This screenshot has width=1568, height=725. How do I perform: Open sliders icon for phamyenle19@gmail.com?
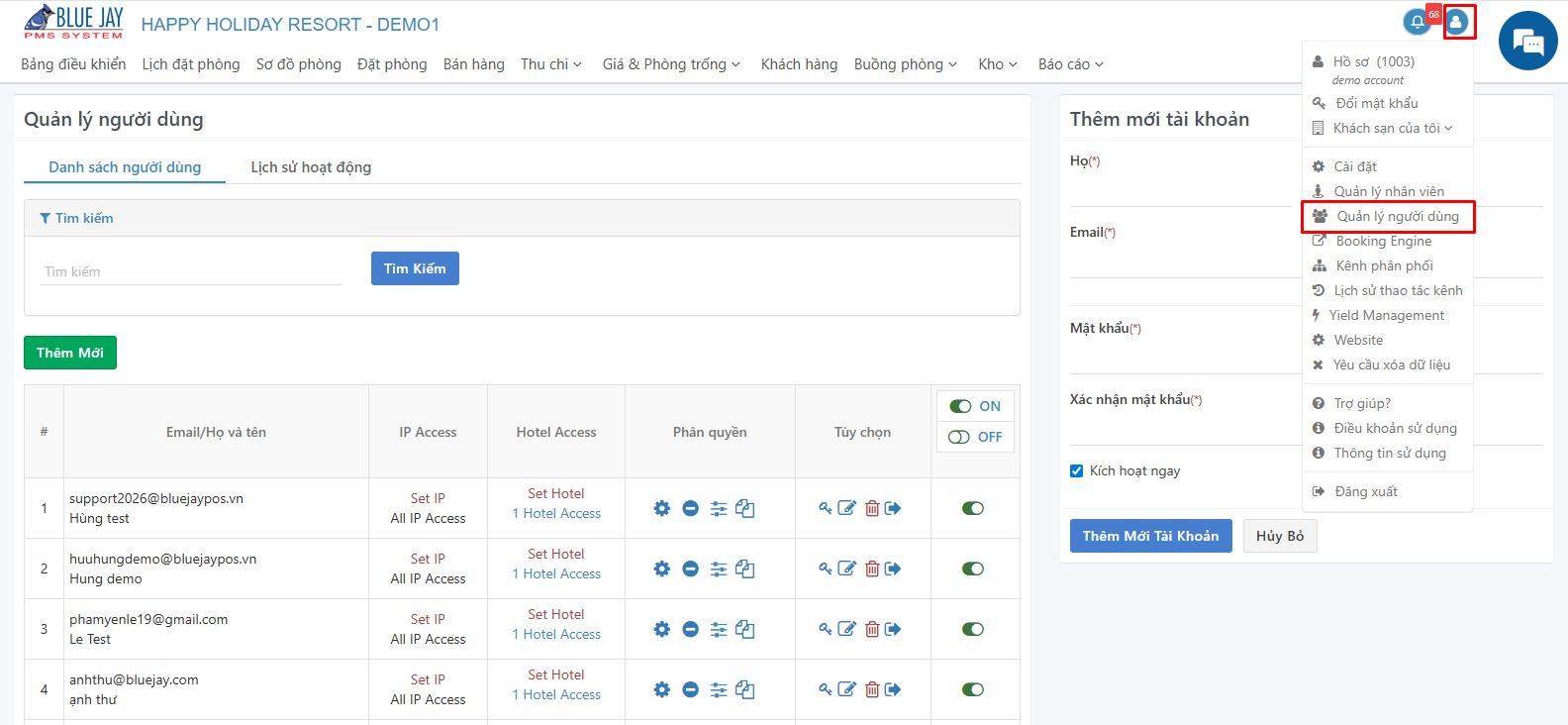[719, 629]
